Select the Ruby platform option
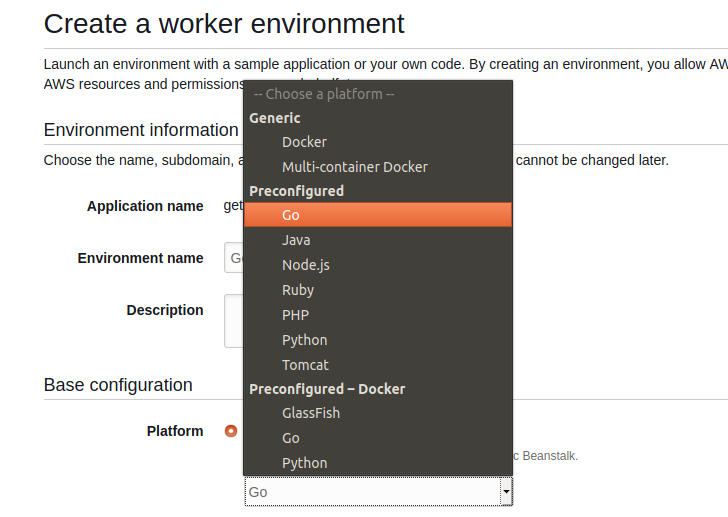 click(x=298, y=290)
